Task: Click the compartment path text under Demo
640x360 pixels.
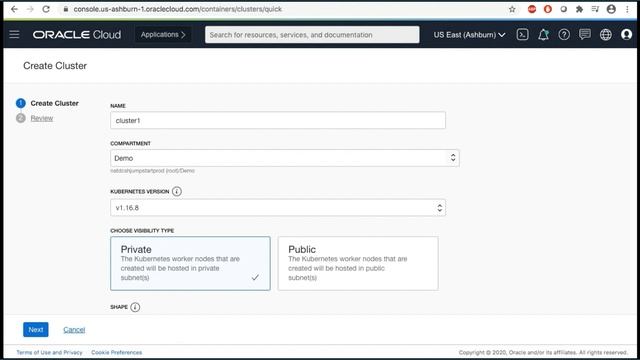Action: [152, 171]
